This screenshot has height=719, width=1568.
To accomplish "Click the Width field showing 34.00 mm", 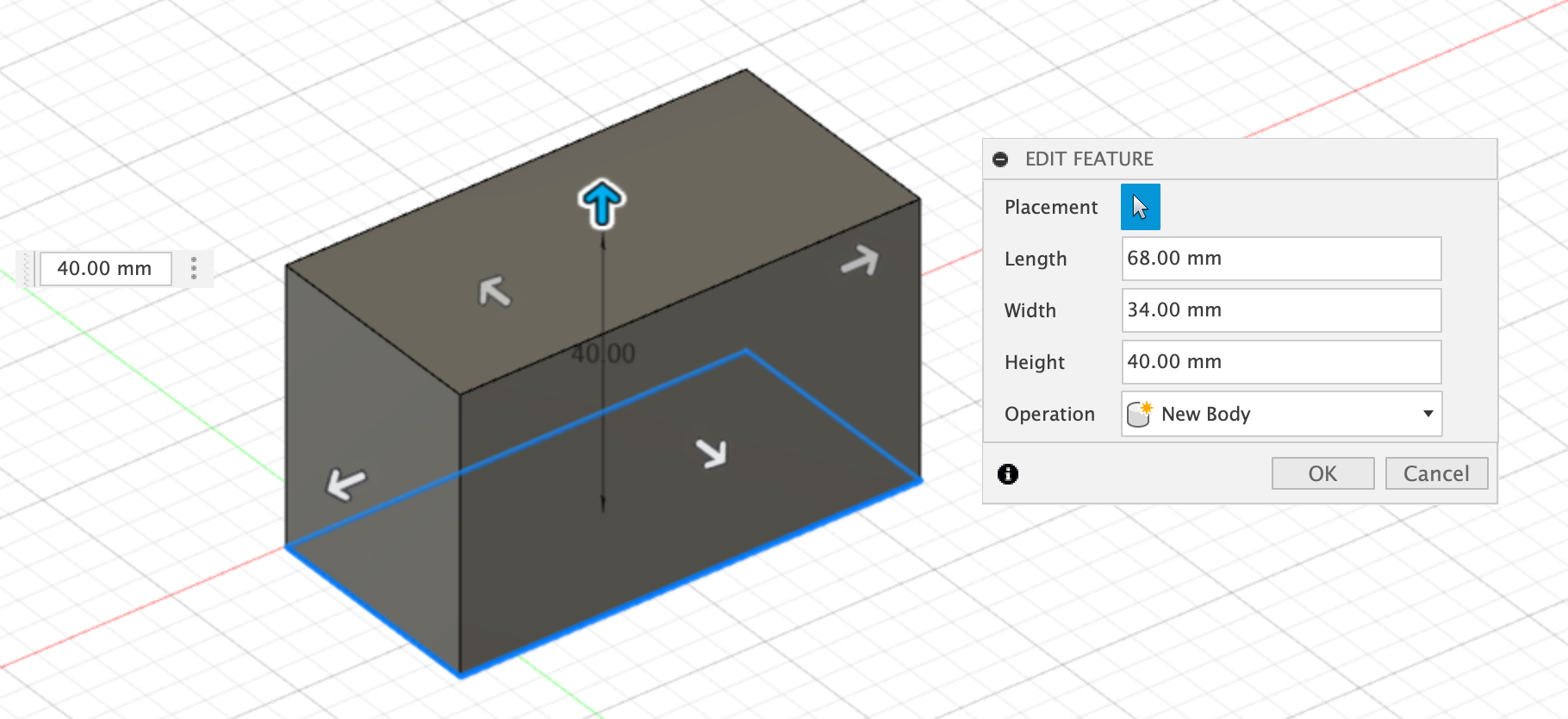I will (1281, 310).
